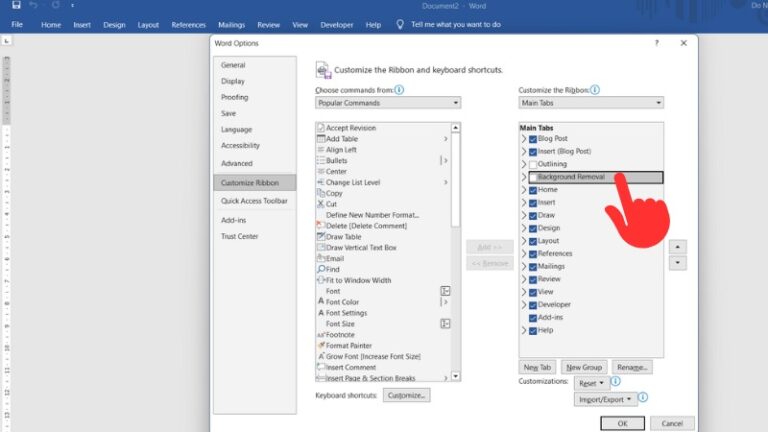Select the Quick Access Toolbar category
Image resolution: width=768 pixels, height=432 pixels.
pyautogui.click(x=254, y=201)
